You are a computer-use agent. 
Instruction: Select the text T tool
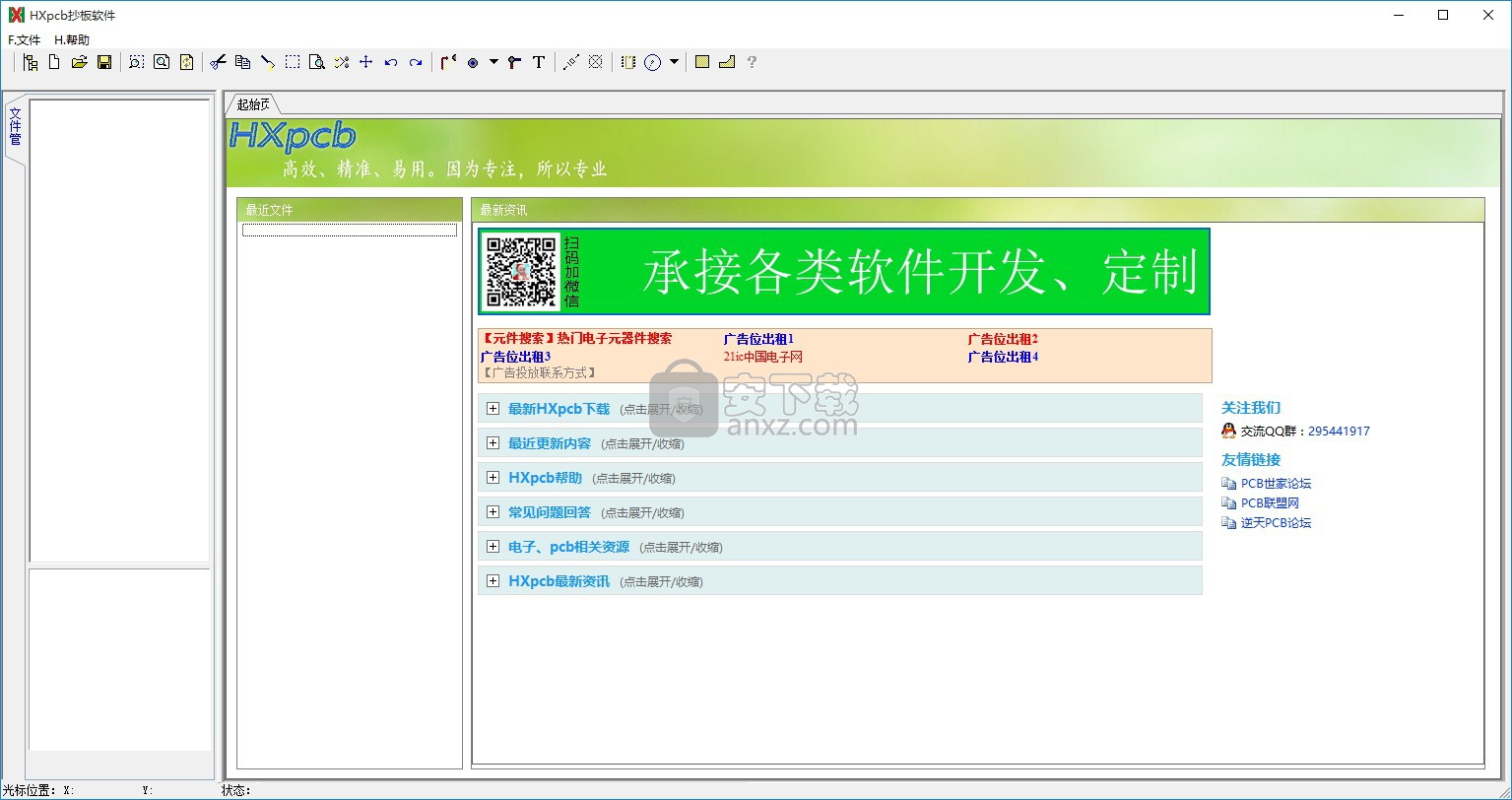pyautogui.click(x=539, y=62)
